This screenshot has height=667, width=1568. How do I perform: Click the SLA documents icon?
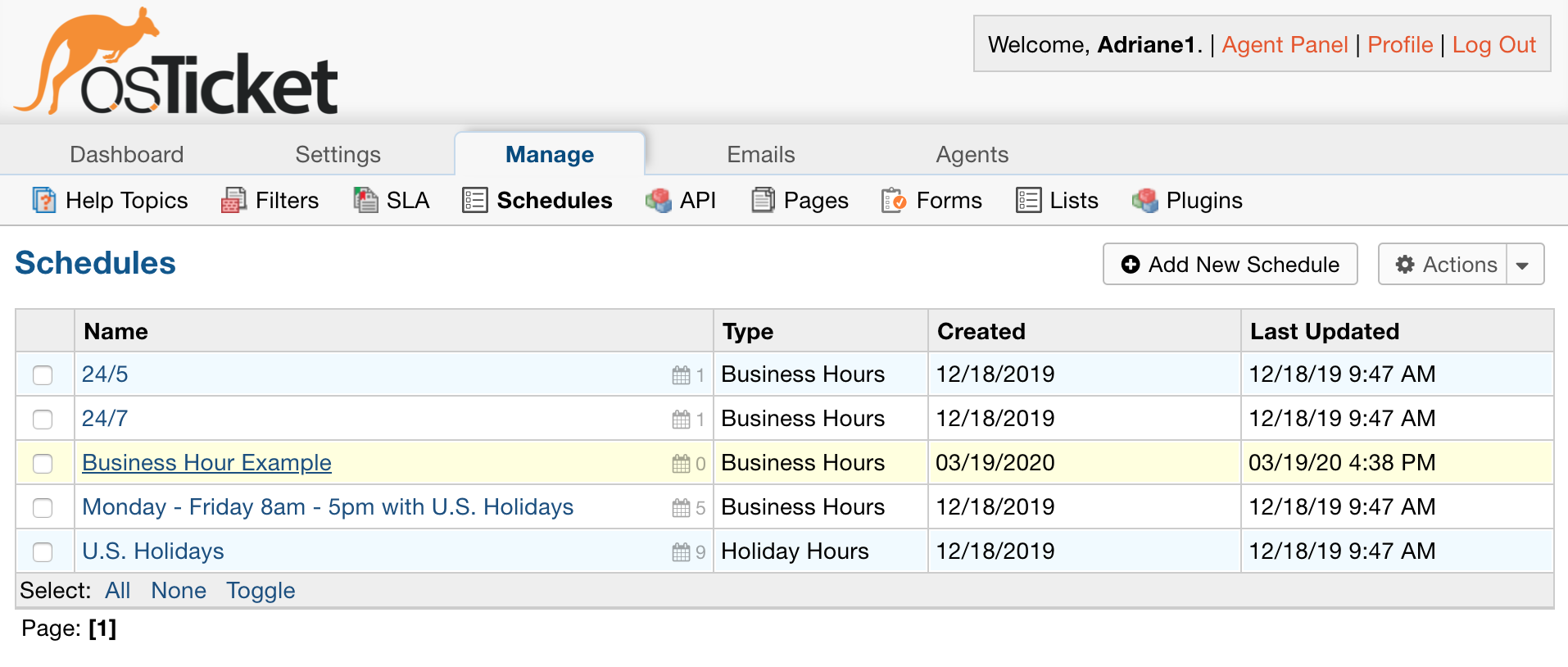[365, 200]
